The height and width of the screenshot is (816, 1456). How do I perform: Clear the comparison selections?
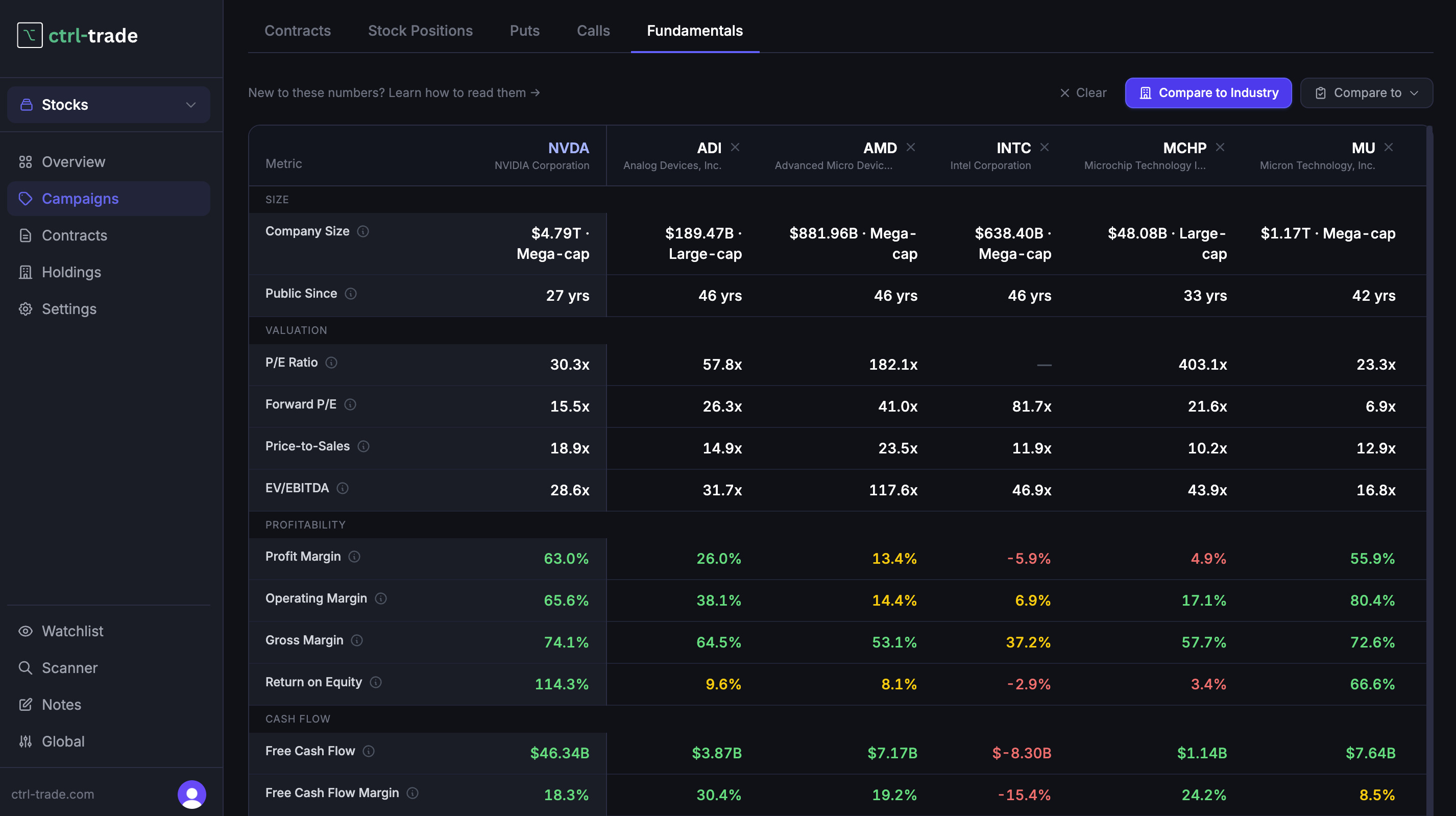(x=1083, y=93)
